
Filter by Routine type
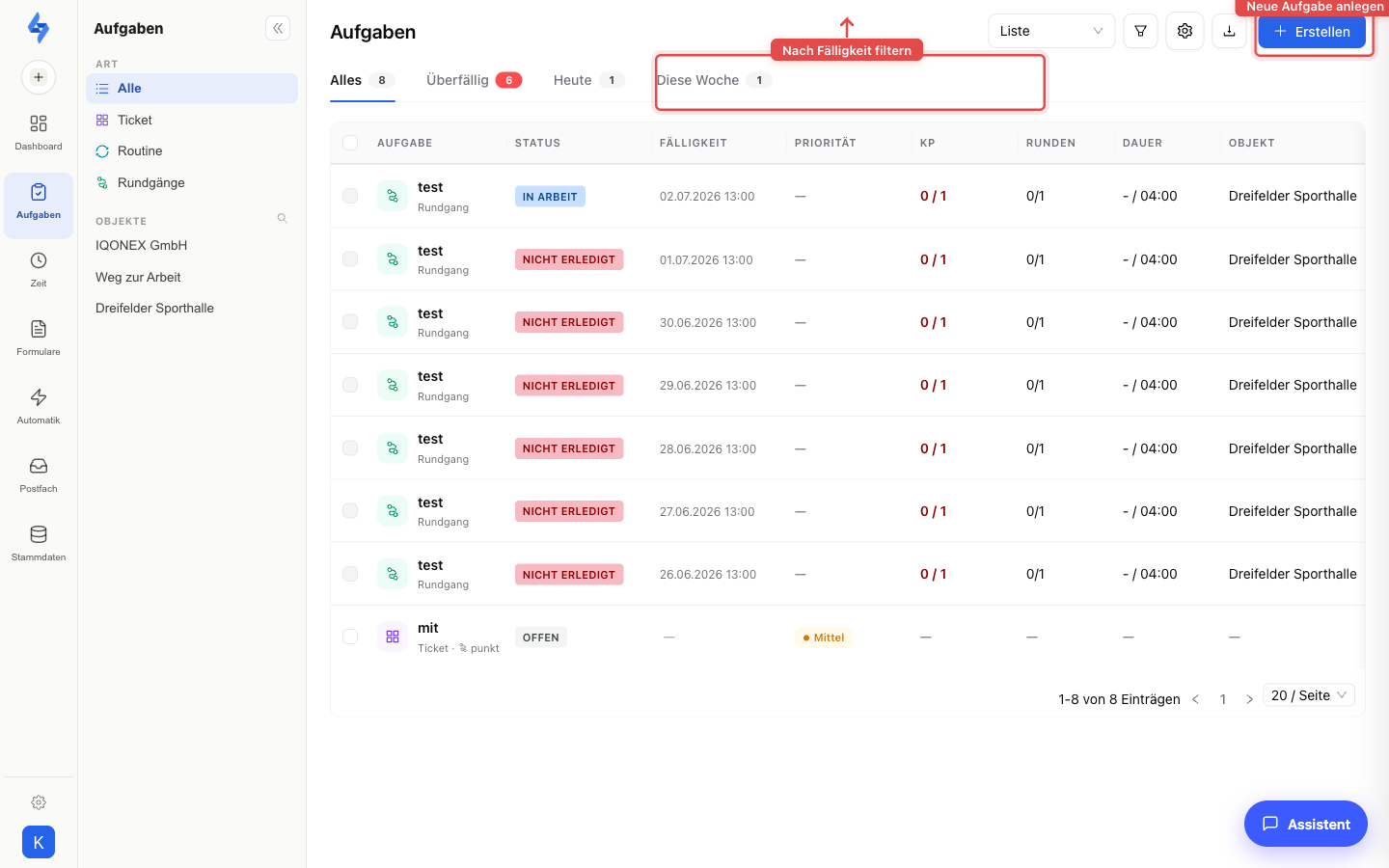[x=192, y=151]
